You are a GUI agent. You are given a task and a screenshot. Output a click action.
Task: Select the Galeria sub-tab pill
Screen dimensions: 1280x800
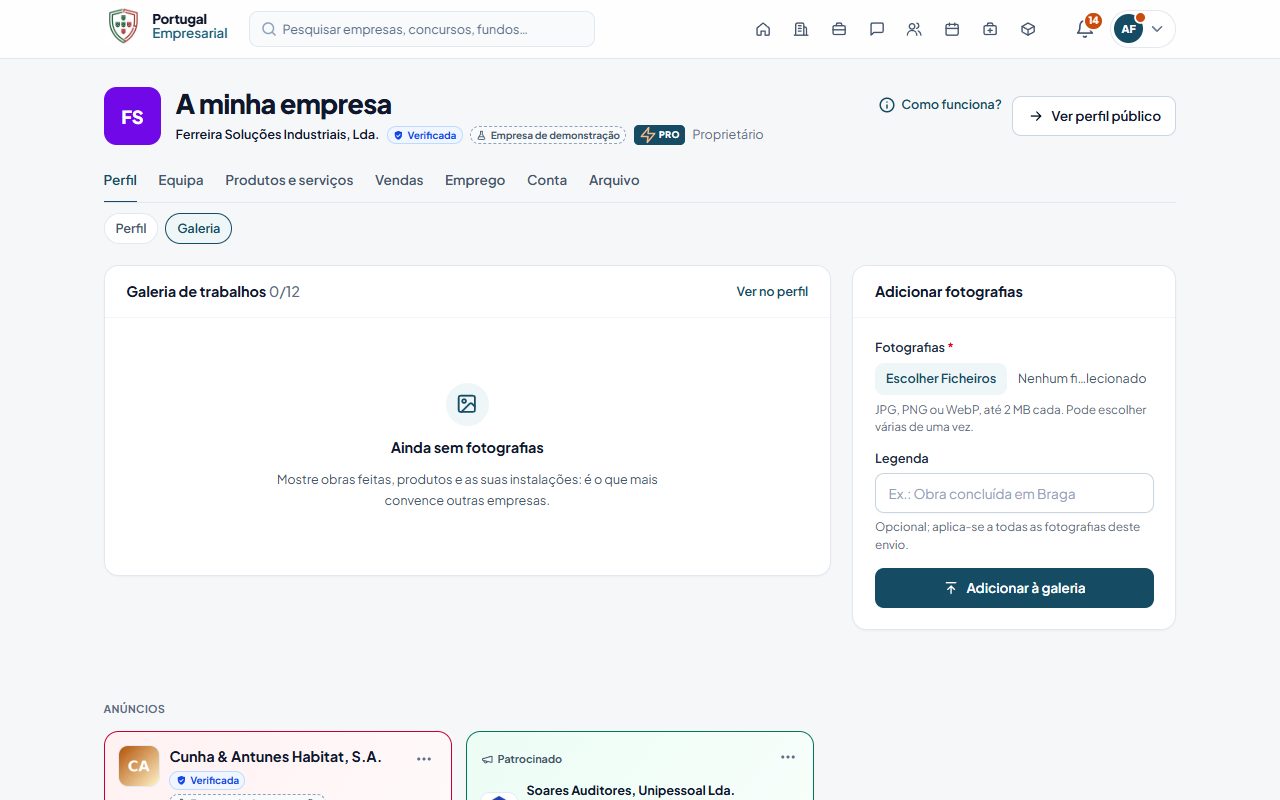pos(199,228)
